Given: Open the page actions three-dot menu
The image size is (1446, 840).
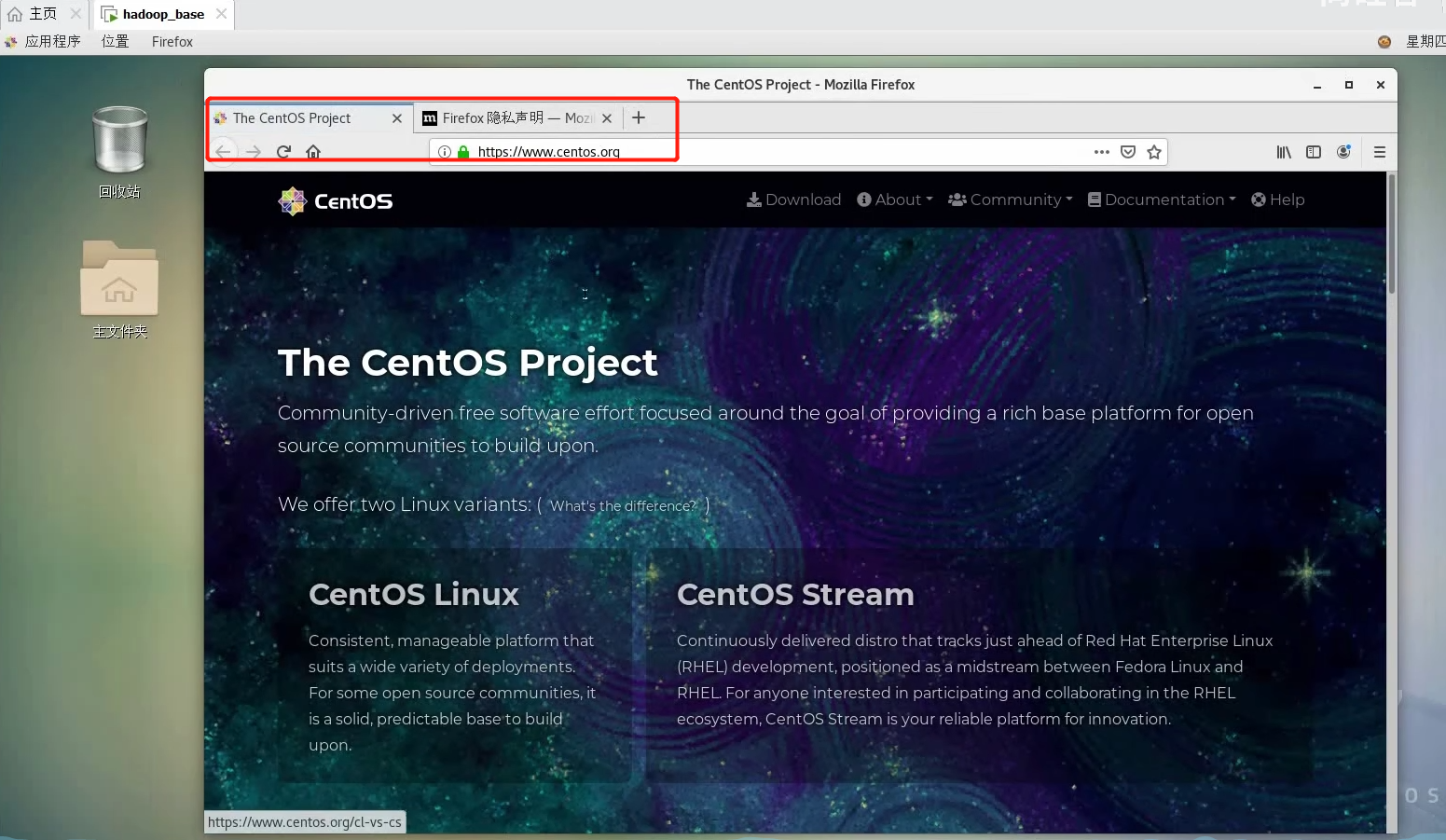Looking at the screenshot, I should point(1102,152).
